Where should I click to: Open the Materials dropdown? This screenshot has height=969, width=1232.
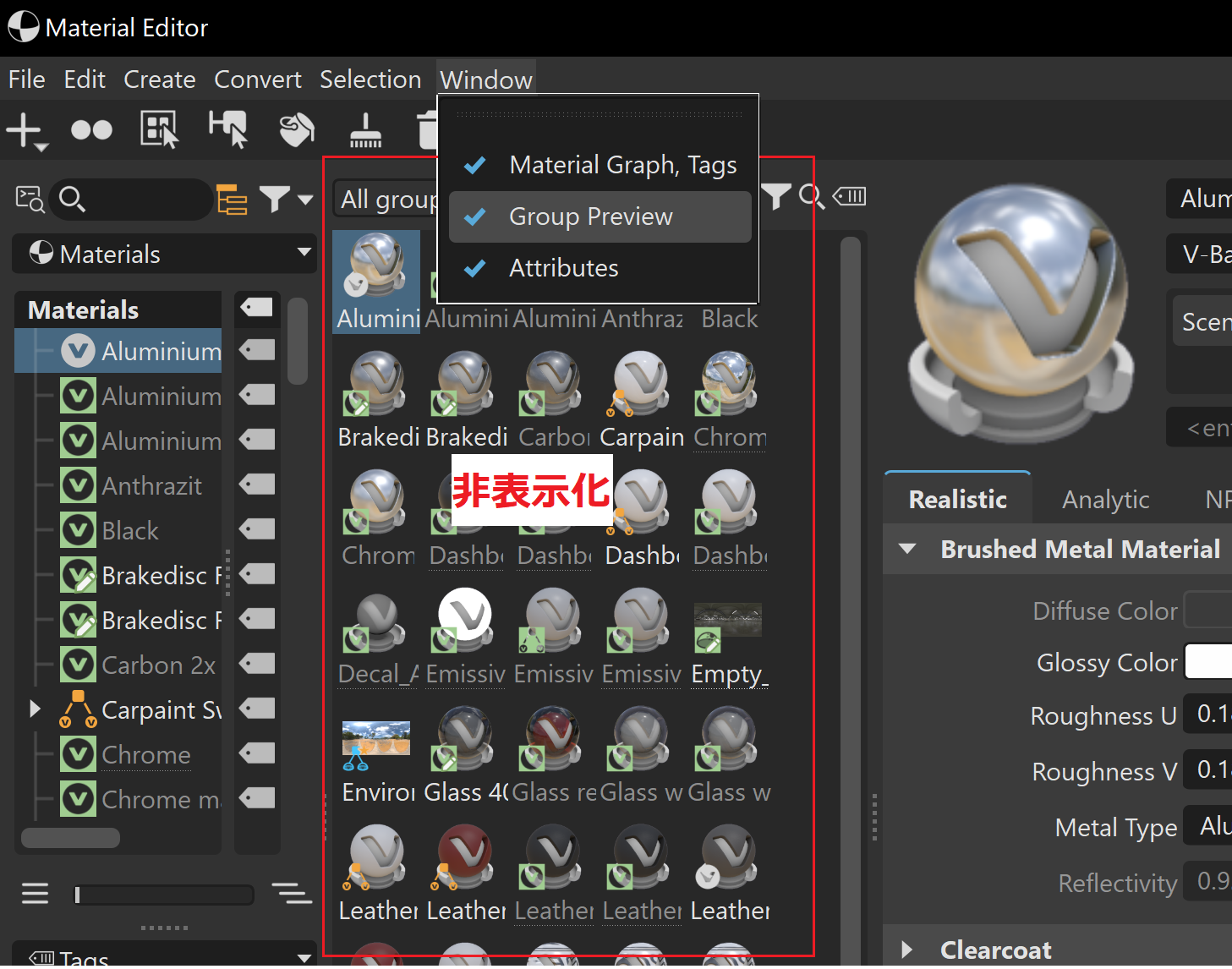[164, 254]
